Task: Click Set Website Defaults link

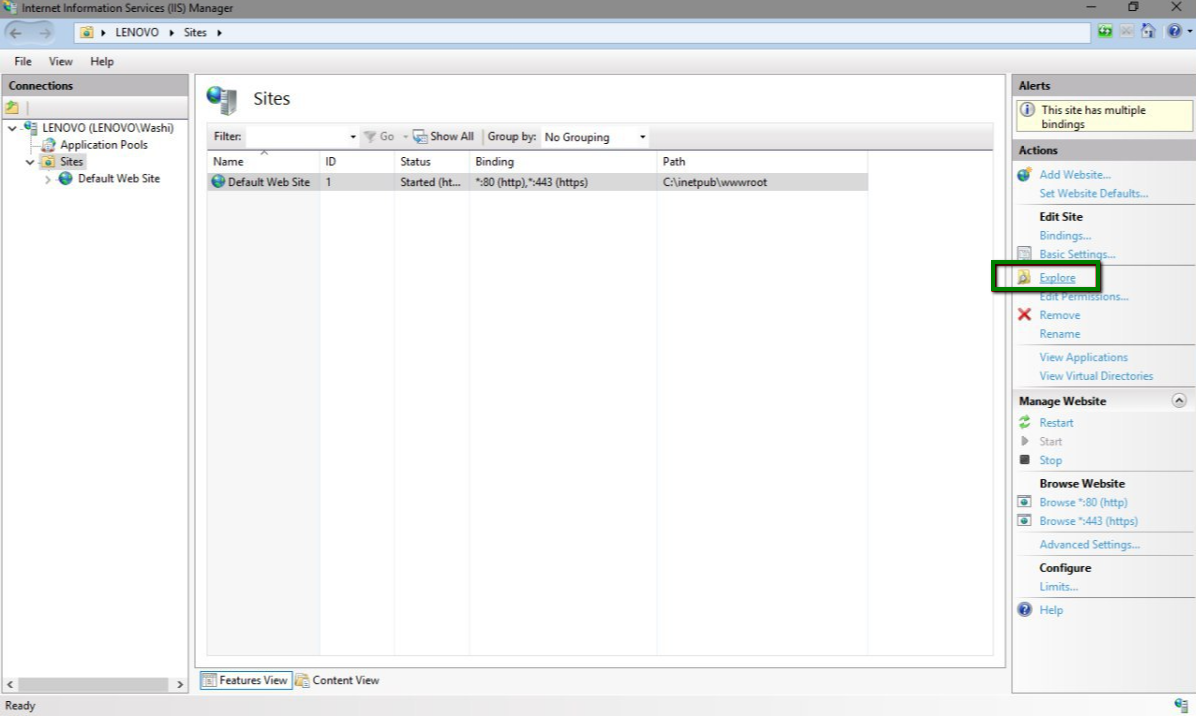Action: click(1093, 194)
